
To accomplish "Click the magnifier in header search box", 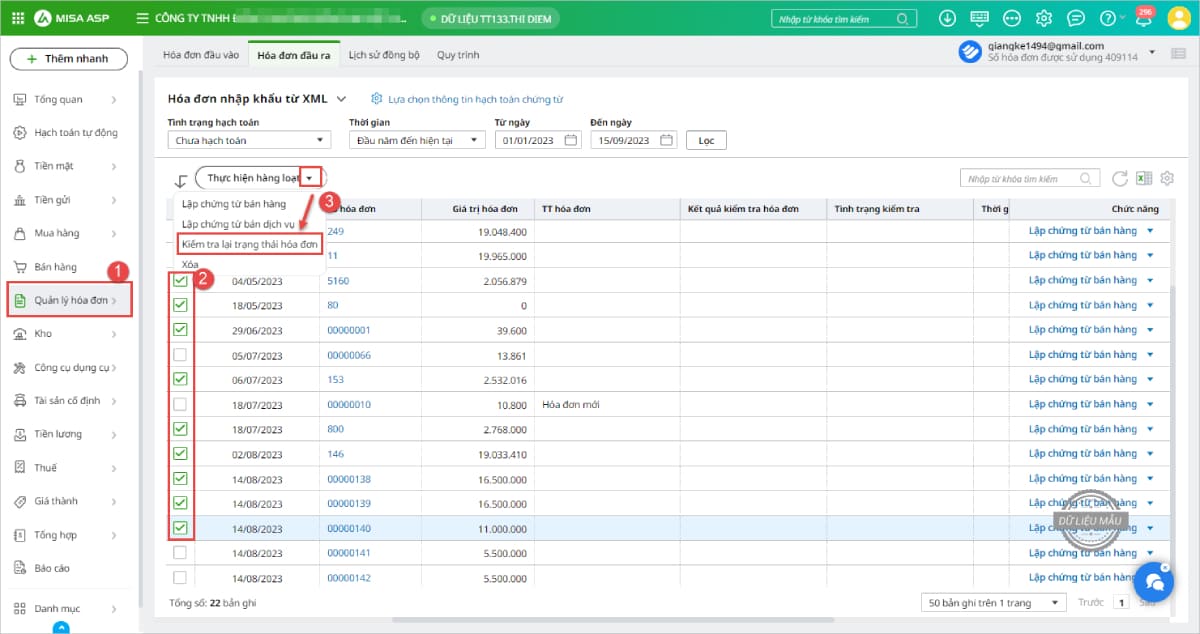I will [903, 19].
